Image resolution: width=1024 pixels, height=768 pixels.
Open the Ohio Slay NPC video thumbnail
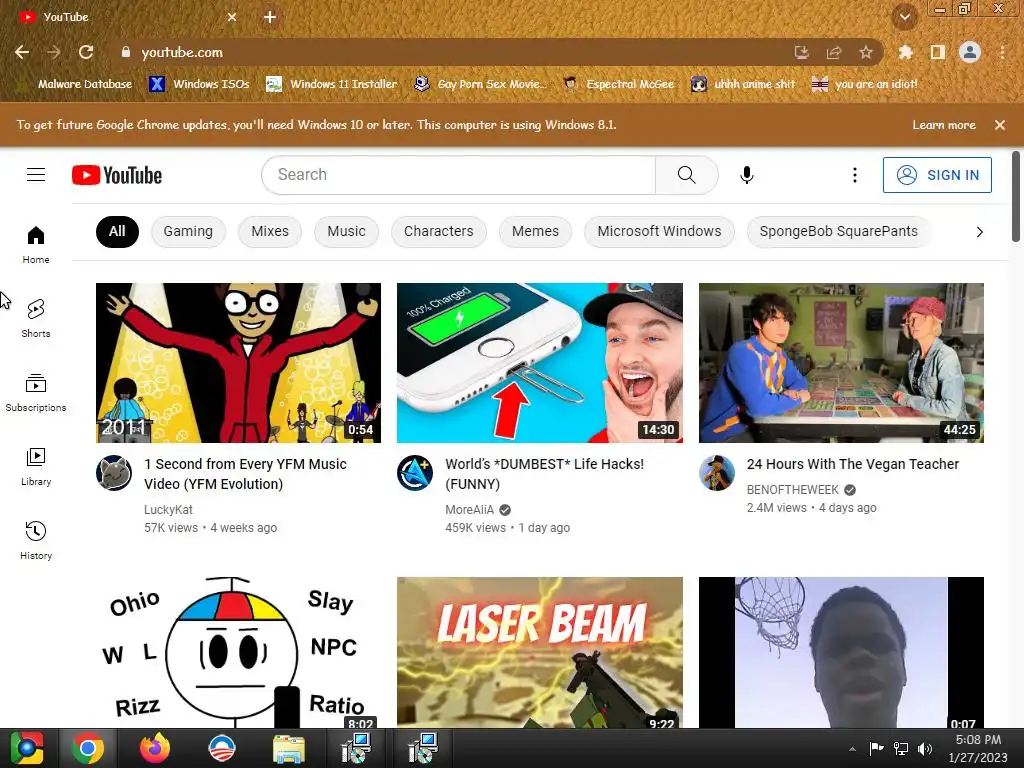[238, 652]
